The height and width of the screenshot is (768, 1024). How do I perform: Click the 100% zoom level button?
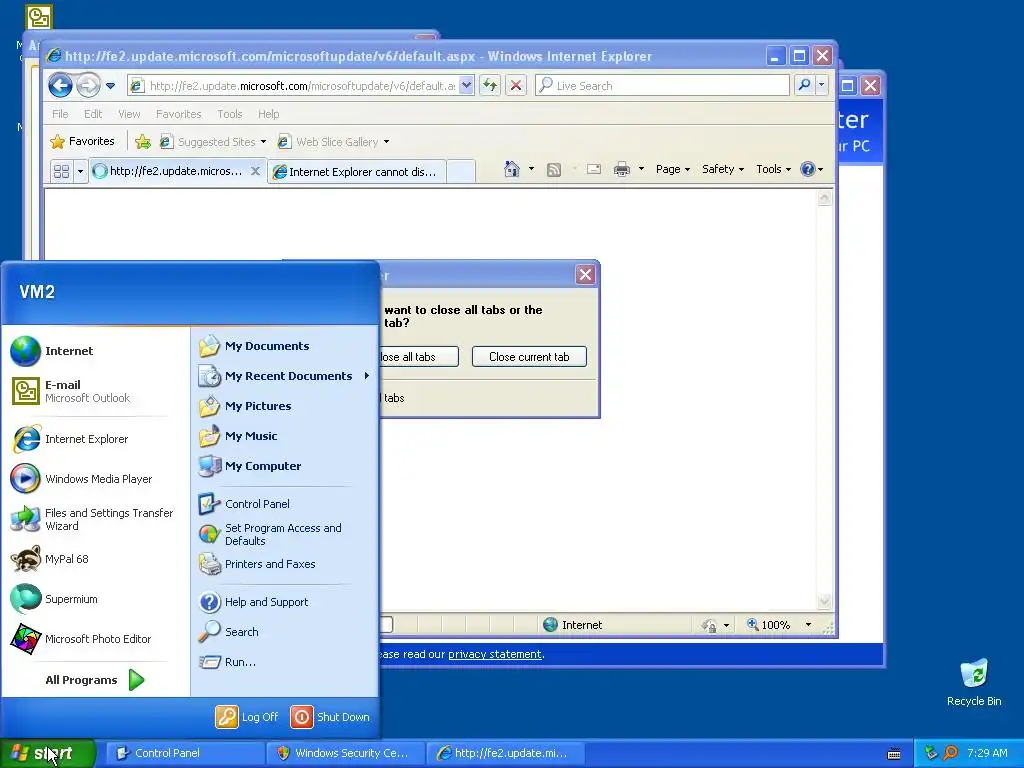point(769,625)
